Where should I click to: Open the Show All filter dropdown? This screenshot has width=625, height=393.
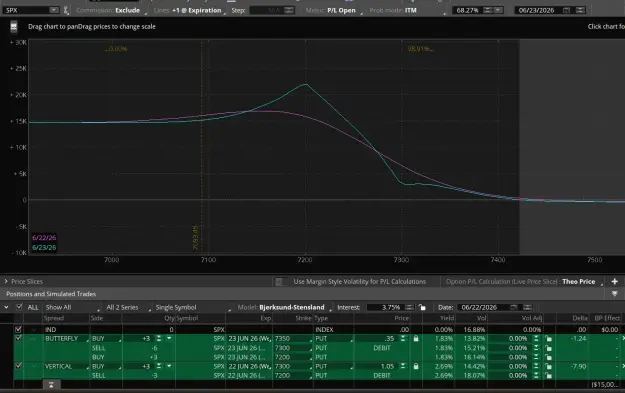[x=73, y=307]
